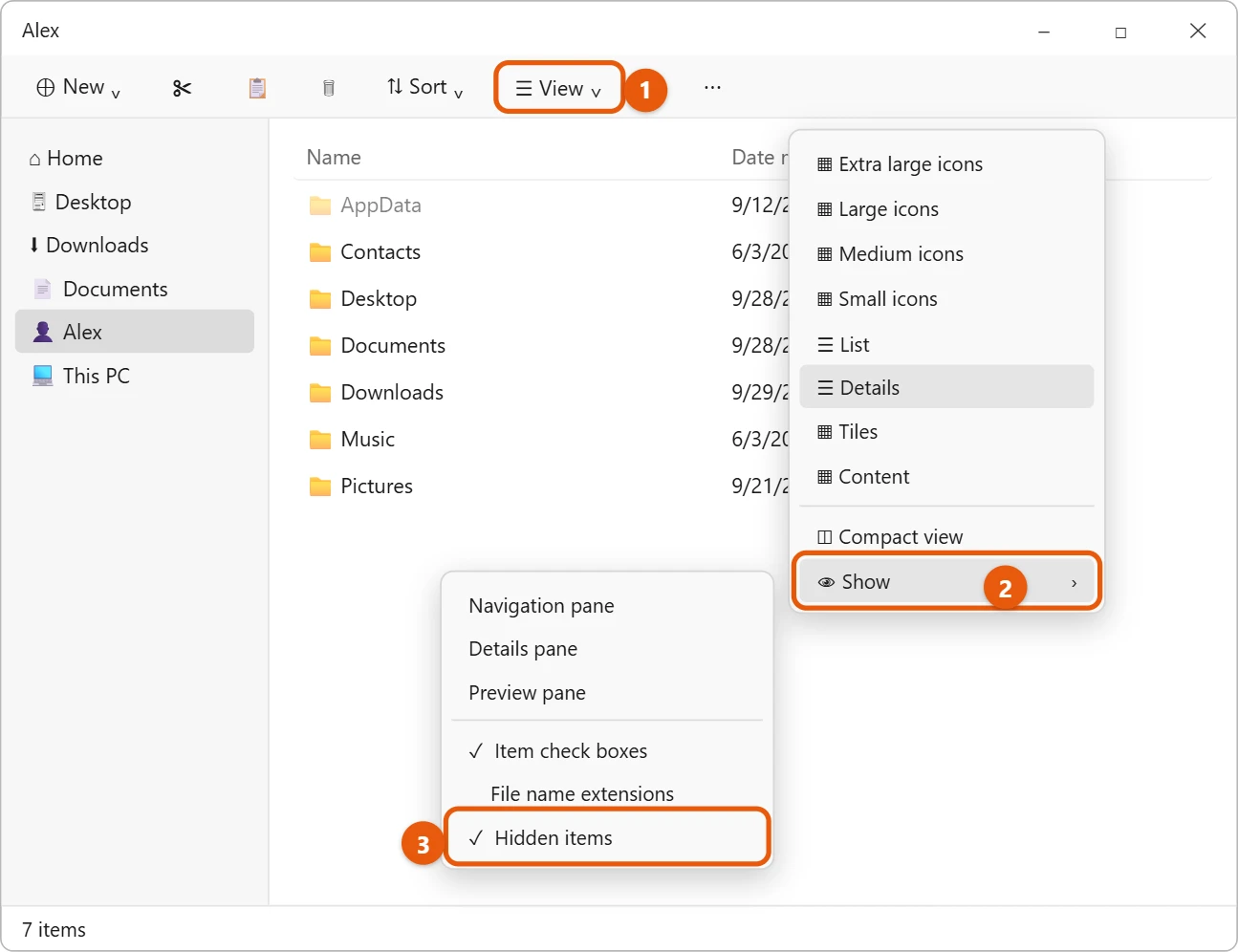Click the Downloads folder icon in file list

coord(320,393)
